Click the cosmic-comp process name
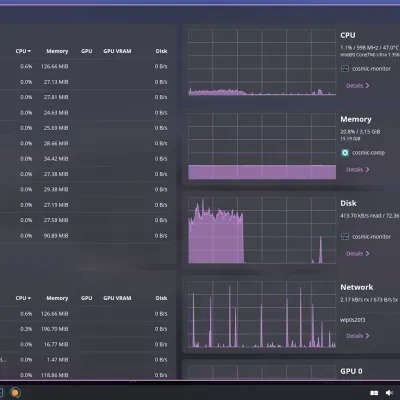Viewport: 400px width, 400px height. click(368, 153)
